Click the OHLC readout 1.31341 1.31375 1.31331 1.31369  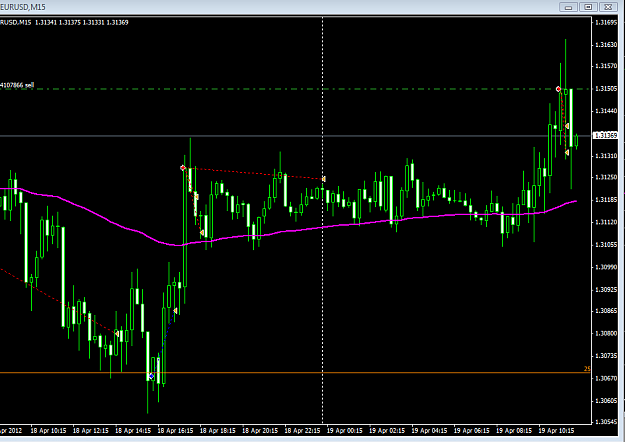pyautogui.click(x=82, y=22)
